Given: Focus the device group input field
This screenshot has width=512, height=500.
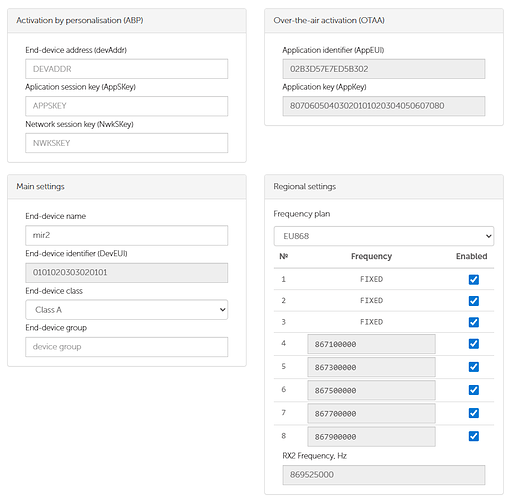Looking at the screenshot, I should pos(127,347).
